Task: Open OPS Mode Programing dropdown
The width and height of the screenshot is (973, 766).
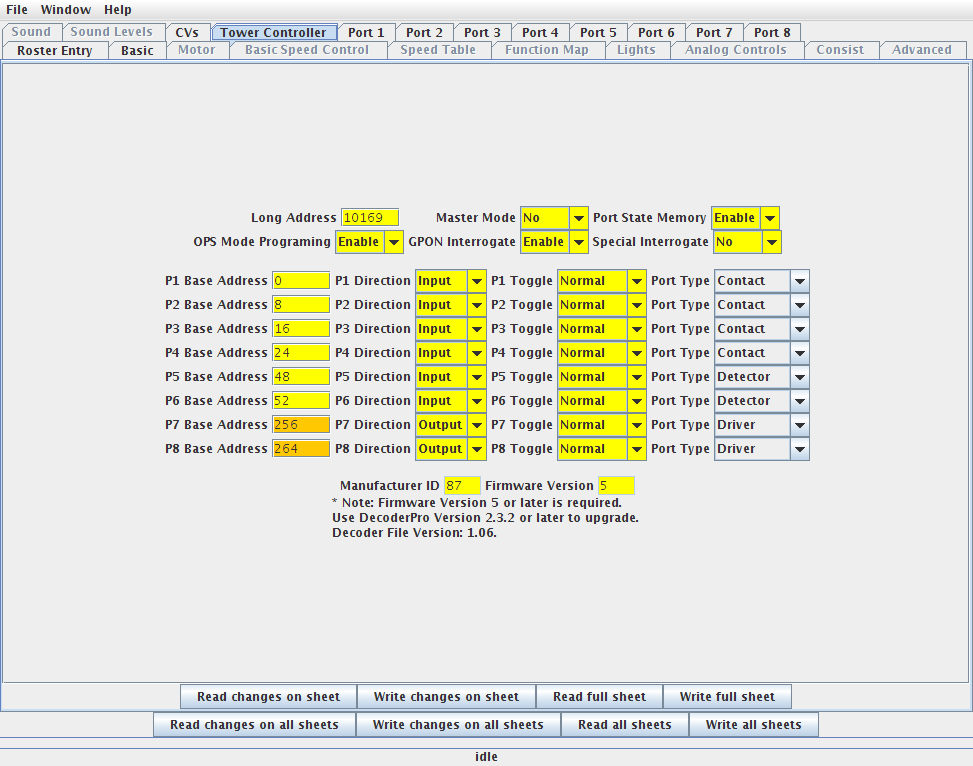Action: pos(369,242)
